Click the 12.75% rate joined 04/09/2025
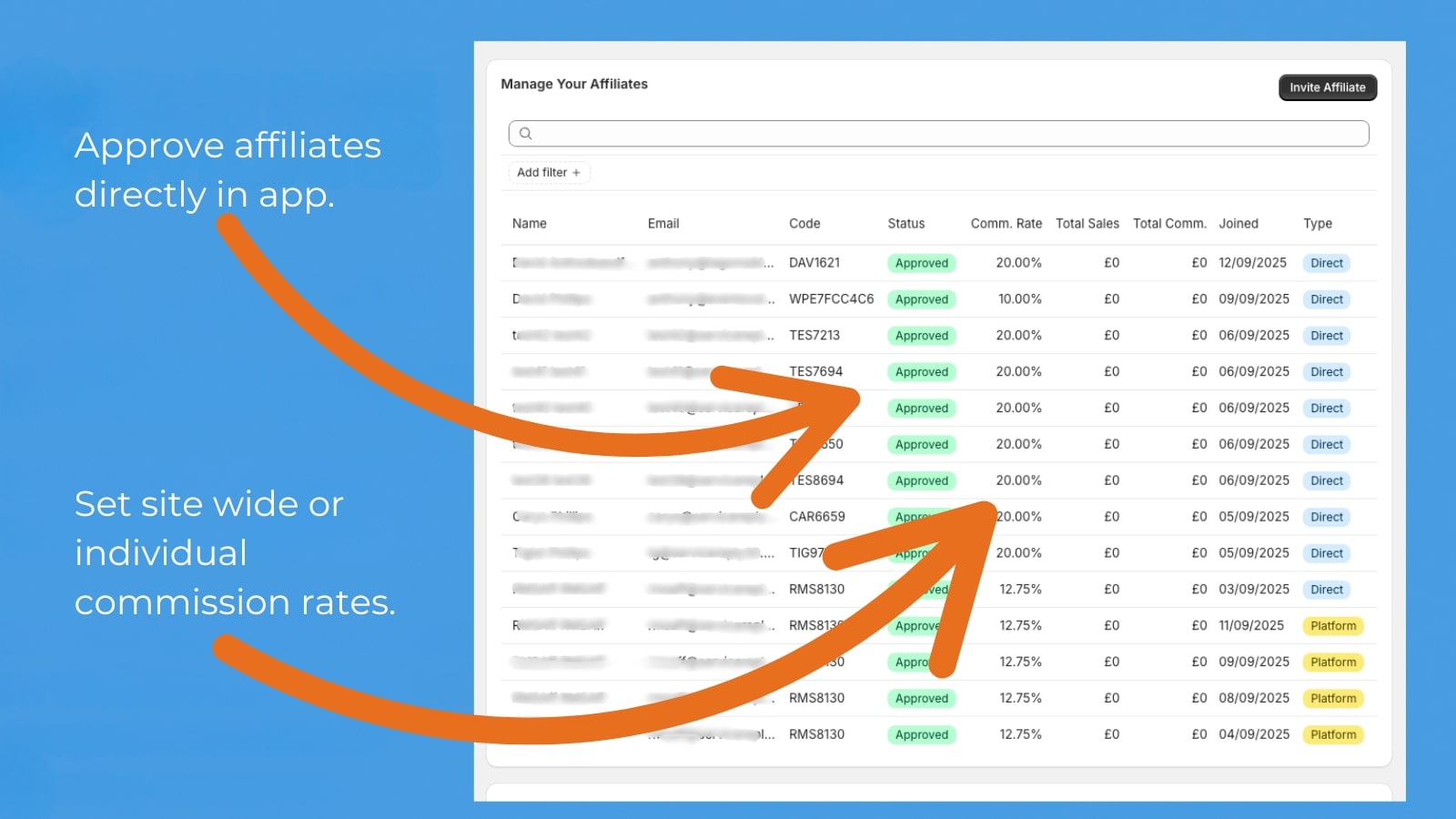This screenshot has height=819, width=1456. click(1021, 735)
